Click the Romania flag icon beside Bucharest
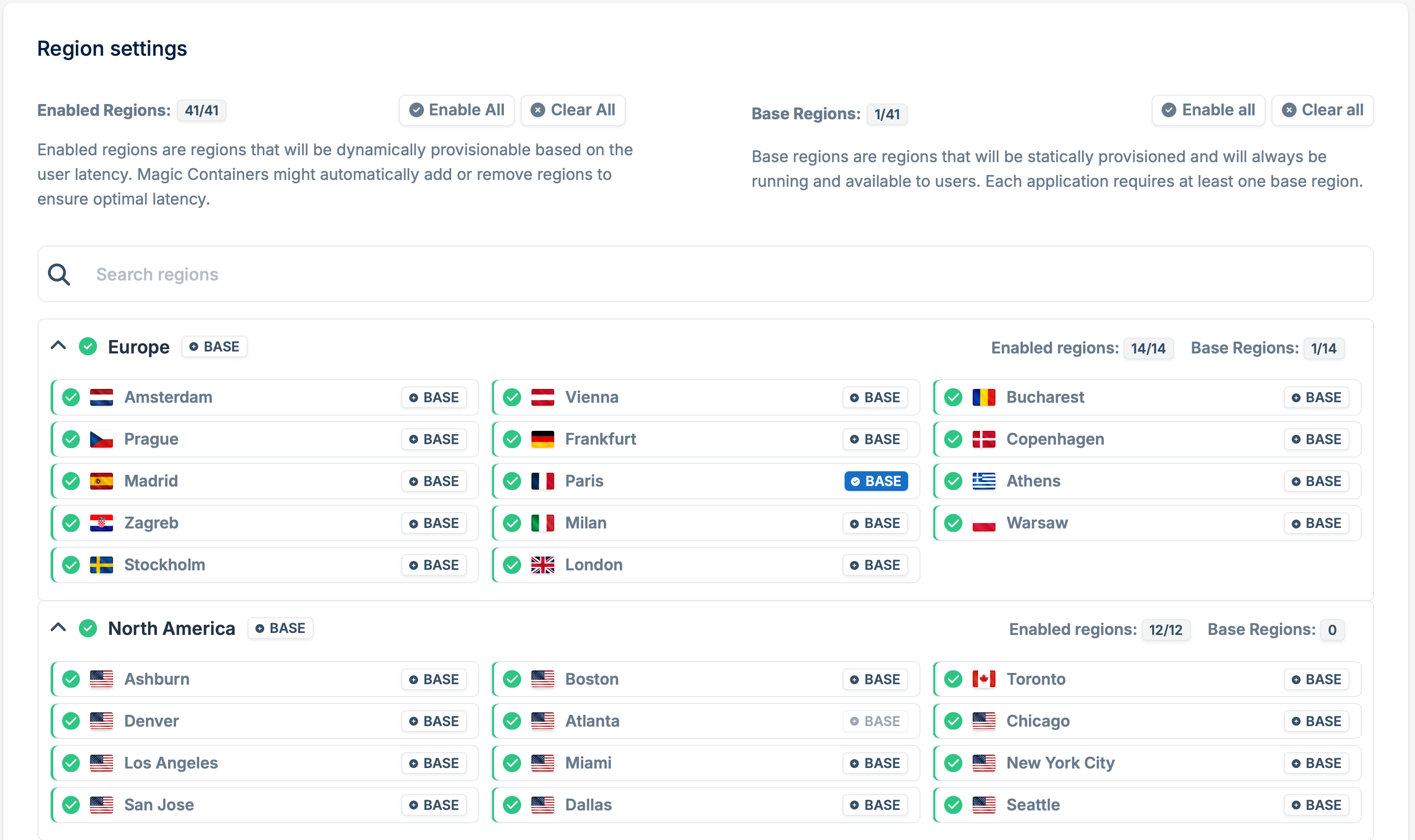Screen dimensions: 1415x840 [x=984, y=397]
